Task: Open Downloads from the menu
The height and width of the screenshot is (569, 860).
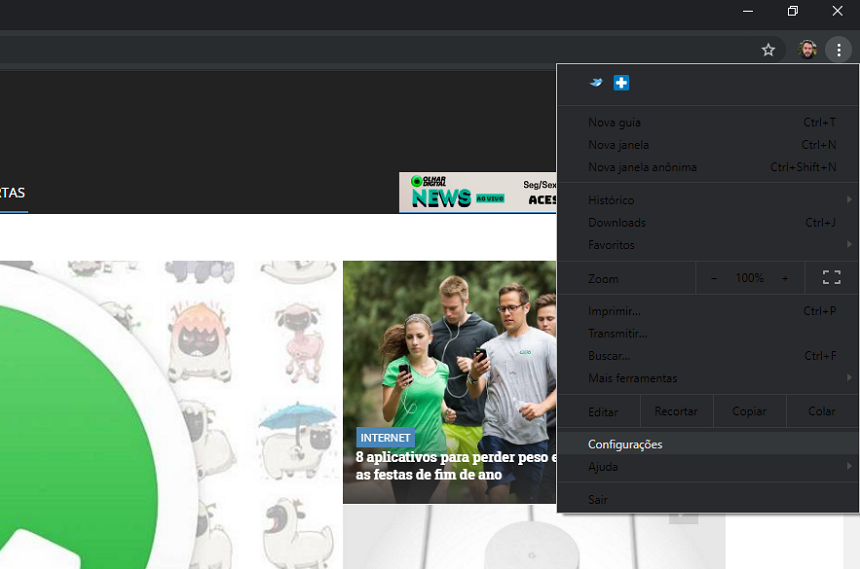Action: (708, 223)
